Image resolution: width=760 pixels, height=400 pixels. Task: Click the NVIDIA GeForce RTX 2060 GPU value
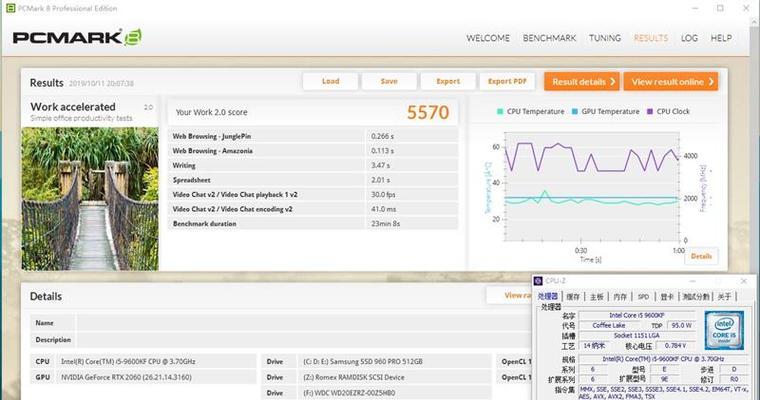126,377
